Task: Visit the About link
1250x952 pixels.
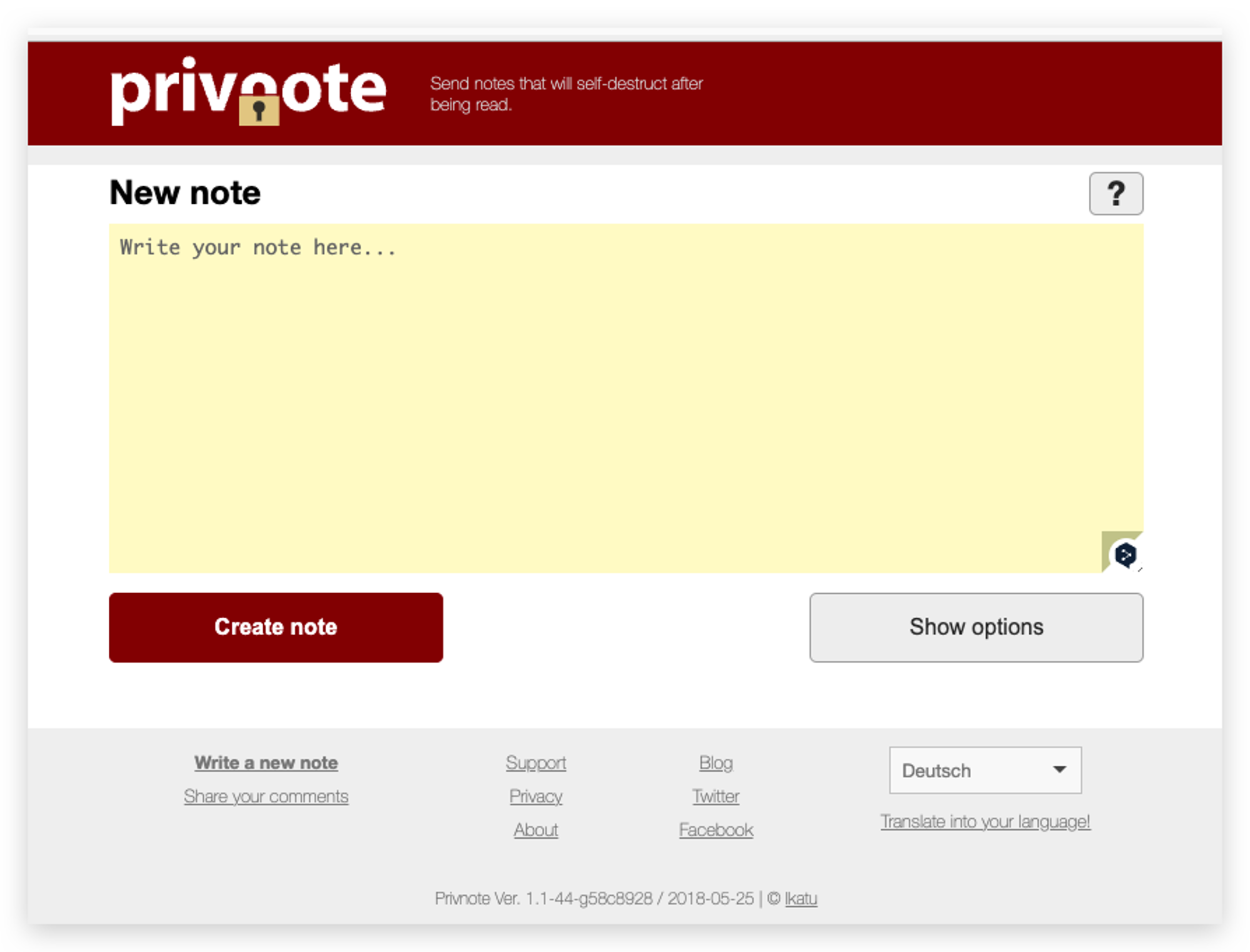Action: coord(536,830)
